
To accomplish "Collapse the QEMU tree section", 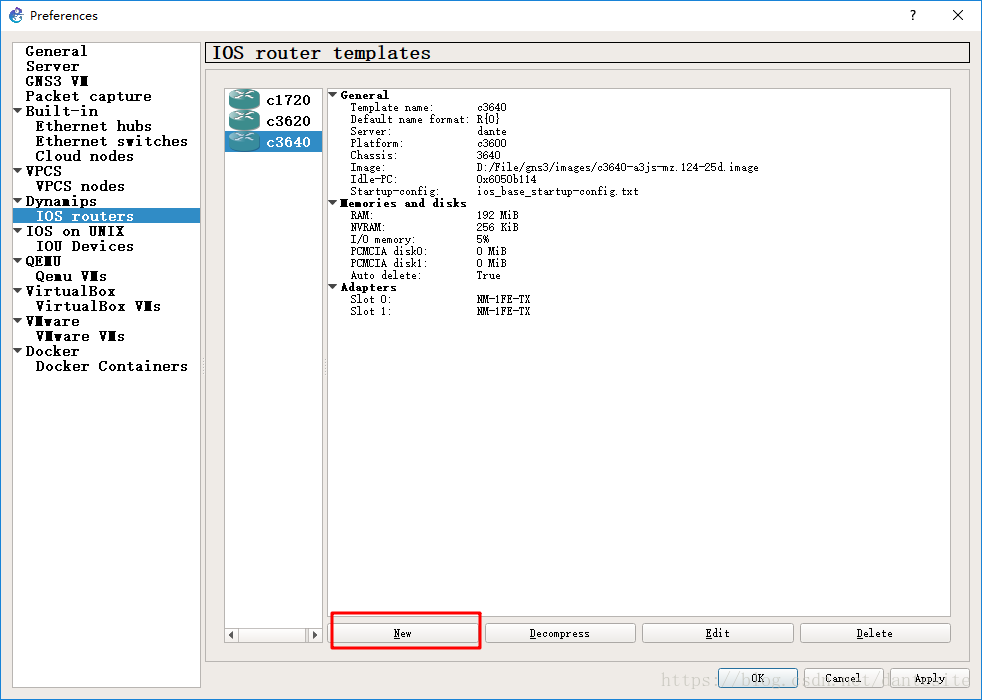I will click(x=18, y=261).
